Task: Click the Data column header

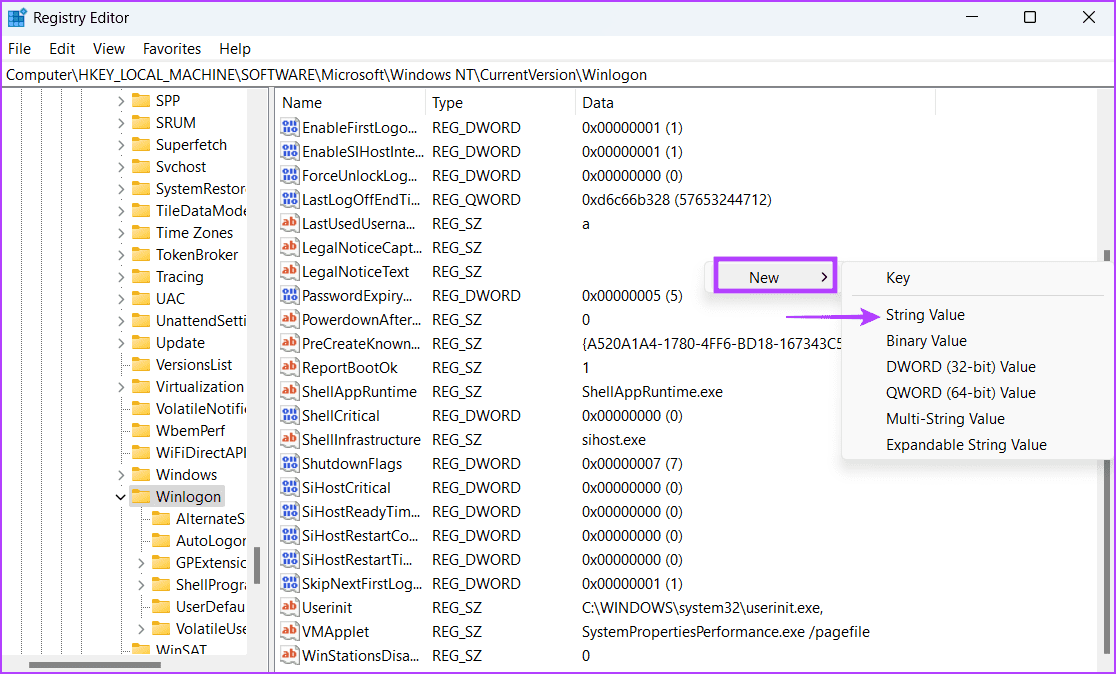Action: click(x=754, y=102)
